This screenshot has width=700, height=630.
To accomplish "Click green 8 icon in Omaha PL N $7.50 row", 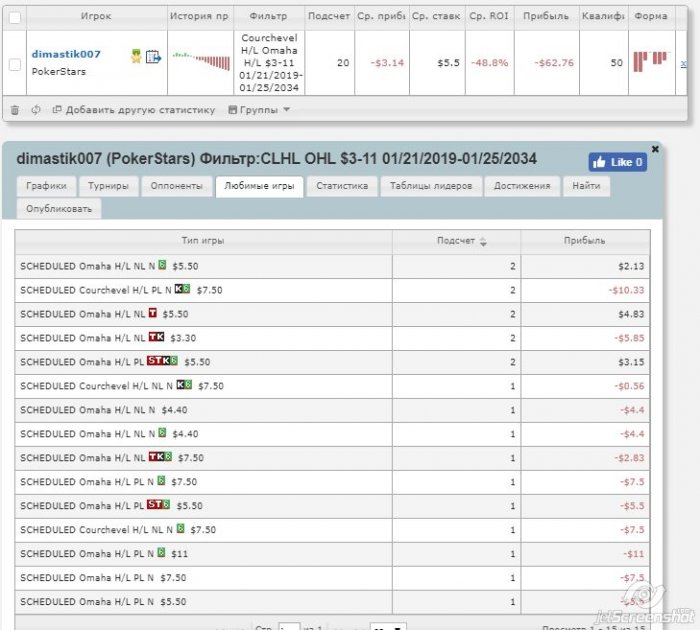I will (162, 480).
